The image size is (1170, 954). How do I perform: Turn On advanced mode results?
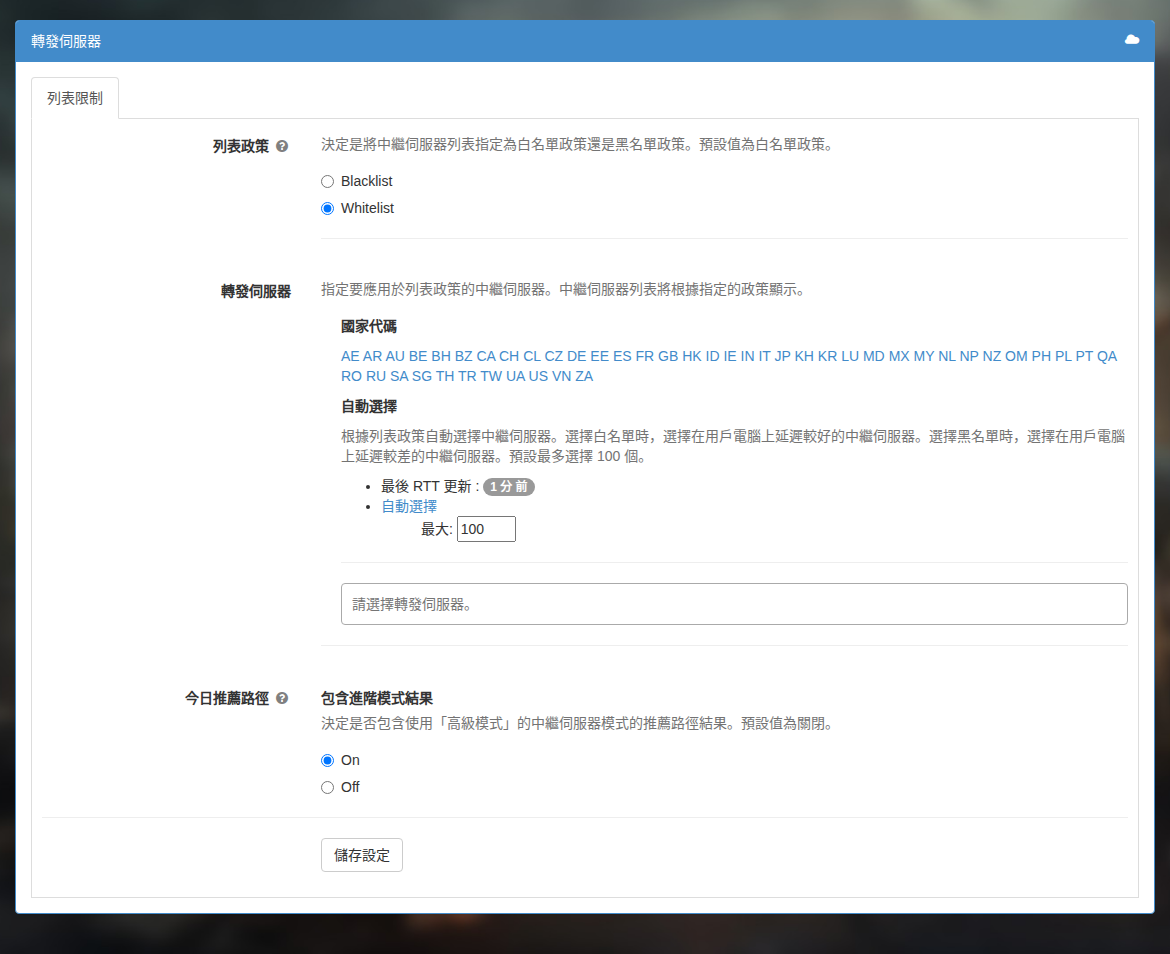tap(328, 760)
